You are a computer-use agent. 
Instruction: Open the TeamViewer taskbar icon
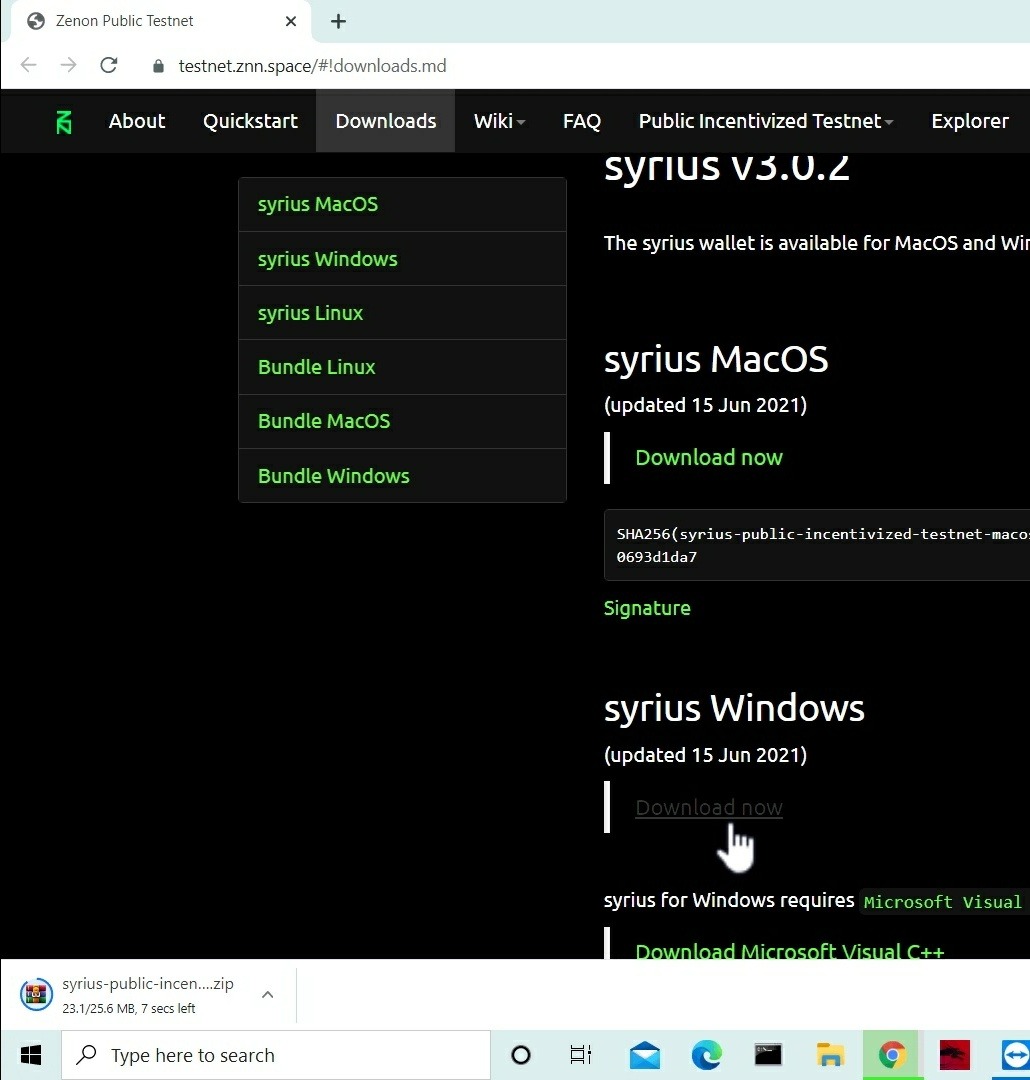coord(1016,1055)
